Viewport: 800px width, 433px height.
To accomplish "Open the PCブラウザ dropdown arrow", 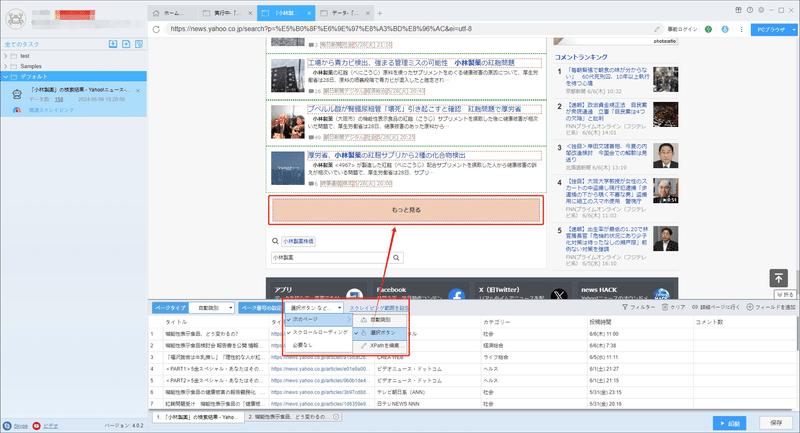I will pyautogui.click(x=794, y=30).
